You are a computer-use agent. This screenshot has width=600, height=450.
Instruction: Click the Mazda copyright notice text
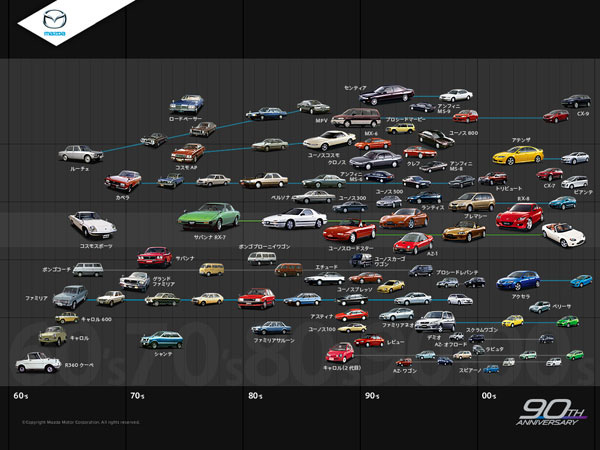click(81, 422)
